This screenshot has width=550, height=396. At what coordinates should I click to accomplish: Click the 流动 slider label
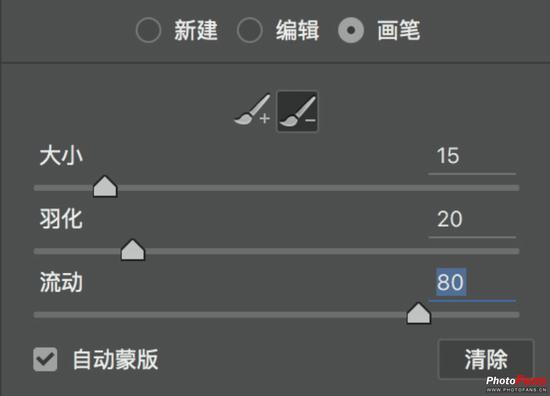(61, 282)
